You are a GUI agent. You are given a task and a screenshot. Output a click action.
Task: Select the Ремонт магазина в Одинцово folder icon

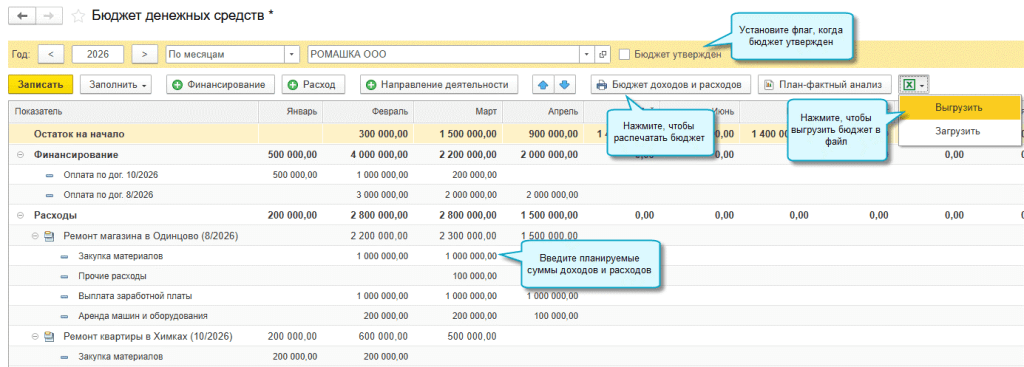coord(49,236)
